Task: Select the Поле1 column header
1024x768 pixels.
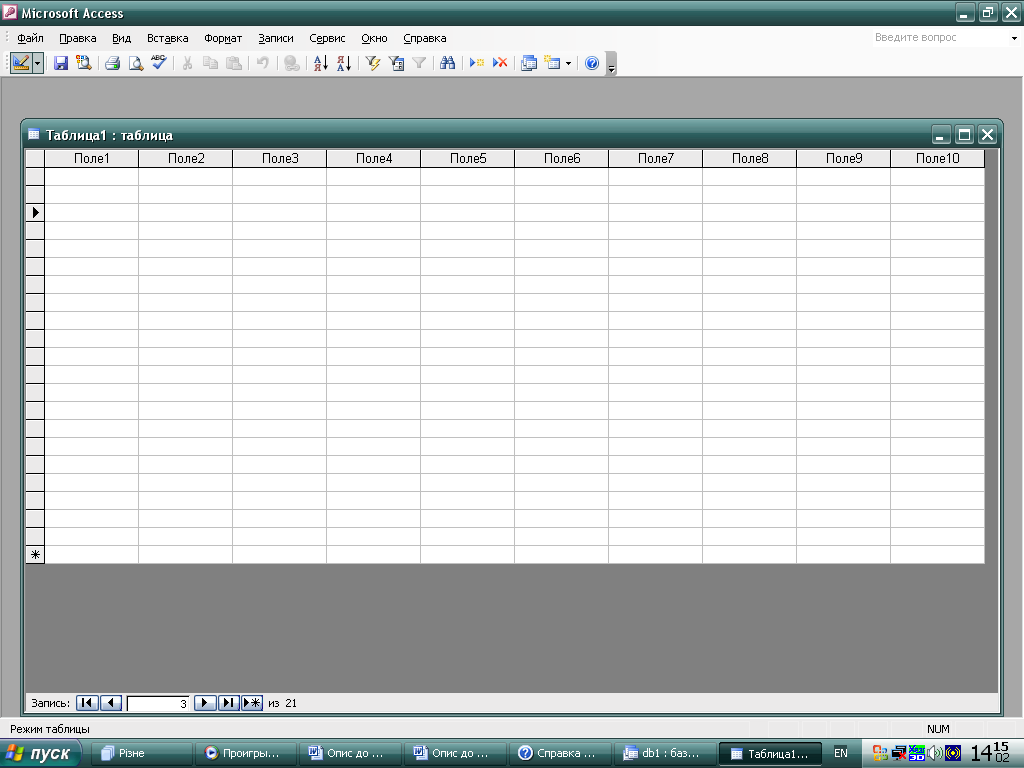Action: pos(91,159)
